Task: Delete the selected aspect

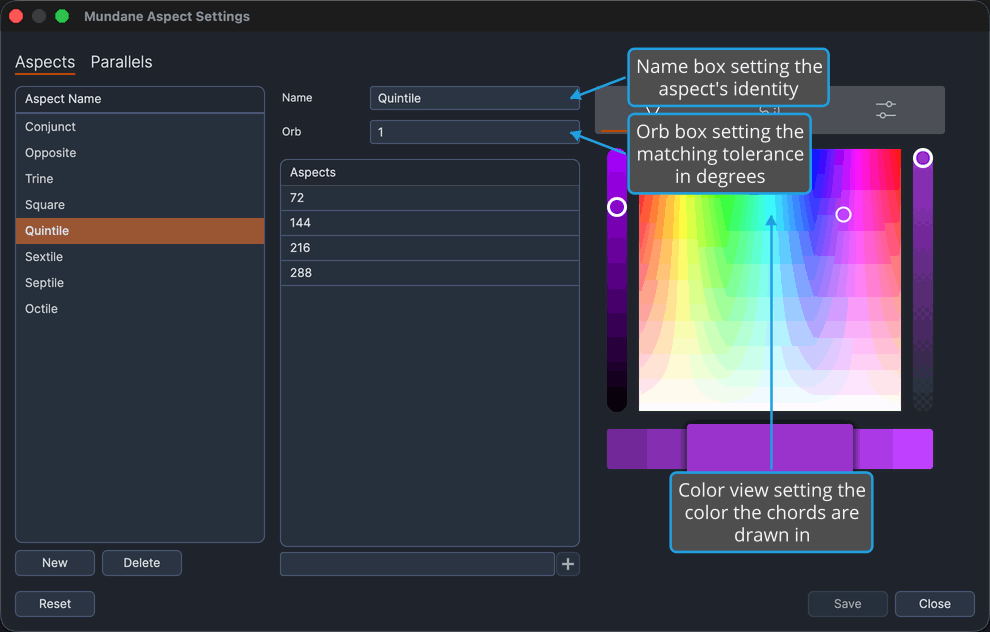Action: [x=141, y=563]
